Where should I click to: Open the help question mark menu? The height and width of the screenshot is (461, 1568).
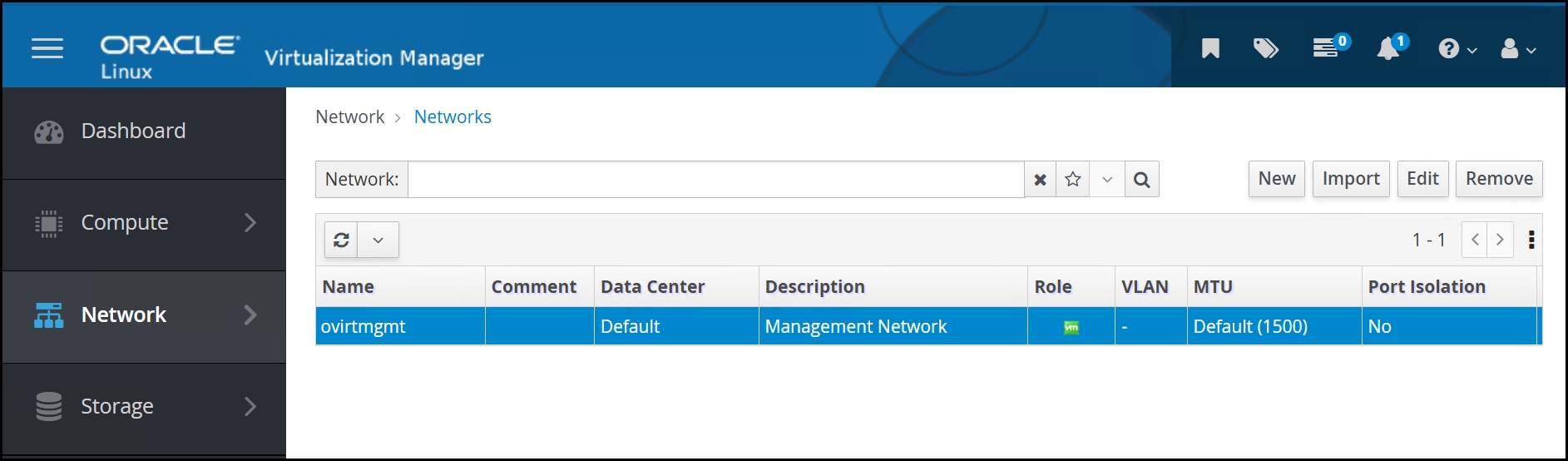coord(1457,49)
